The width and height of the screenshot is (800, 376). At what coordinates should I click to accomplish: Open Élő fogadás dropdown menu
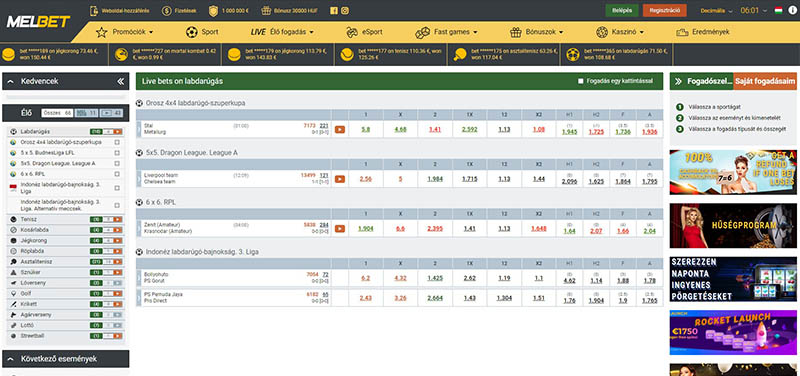click(x=282, y=32)
